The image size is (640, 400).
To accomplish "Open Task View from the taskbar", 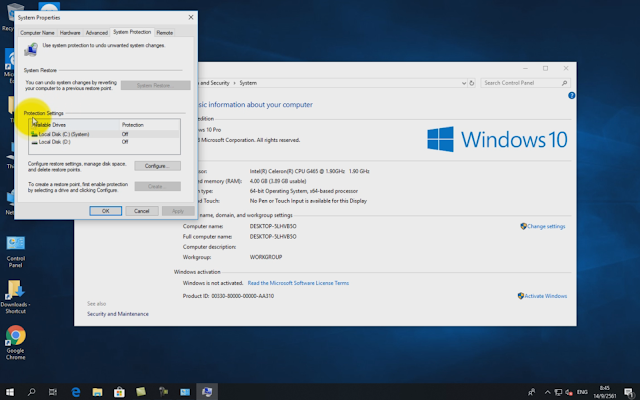I will click(x=53, y=392).
